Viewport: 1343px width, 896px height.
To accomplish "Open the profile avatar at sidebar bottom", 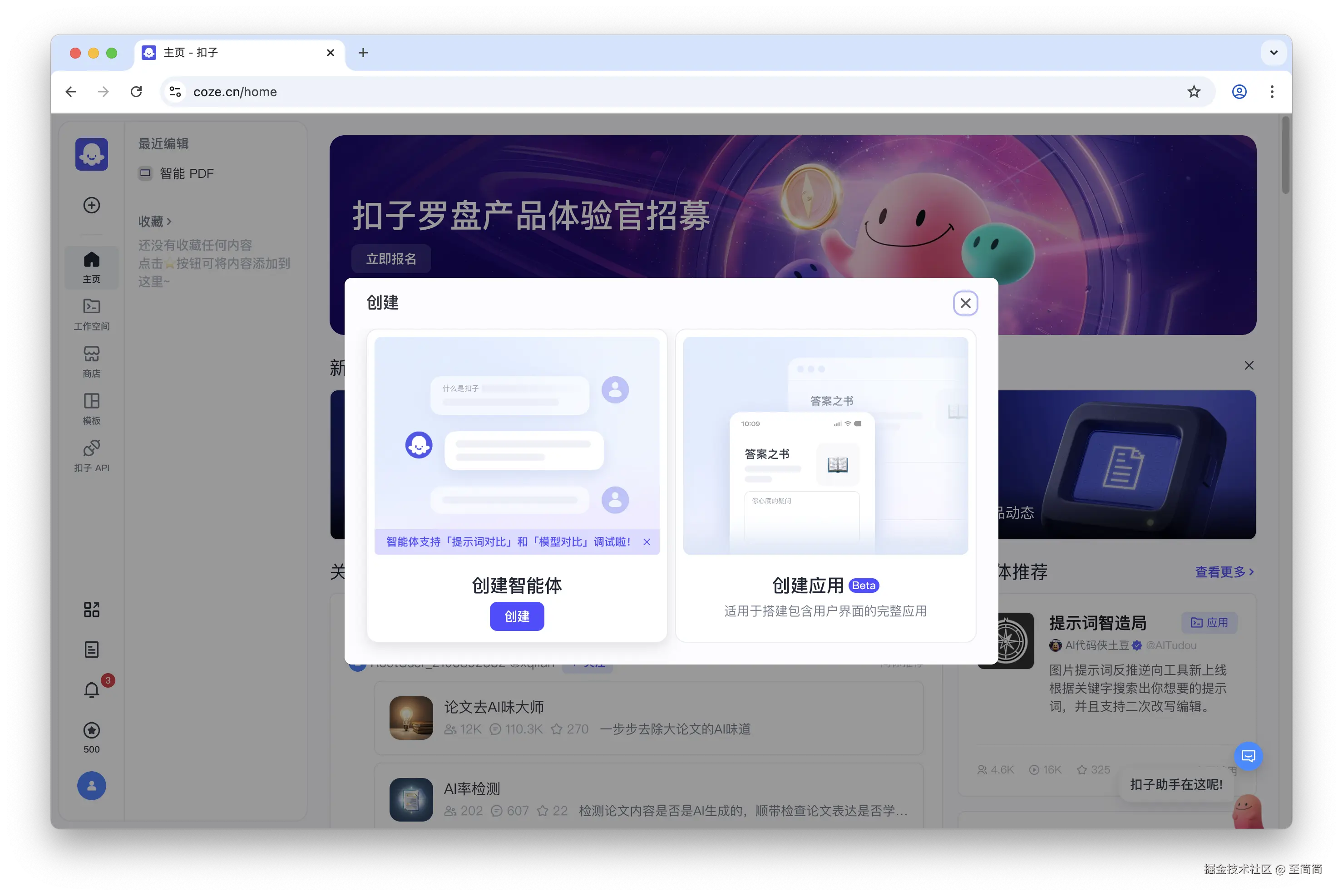I will pyautogui.click(x=91, y=786).
